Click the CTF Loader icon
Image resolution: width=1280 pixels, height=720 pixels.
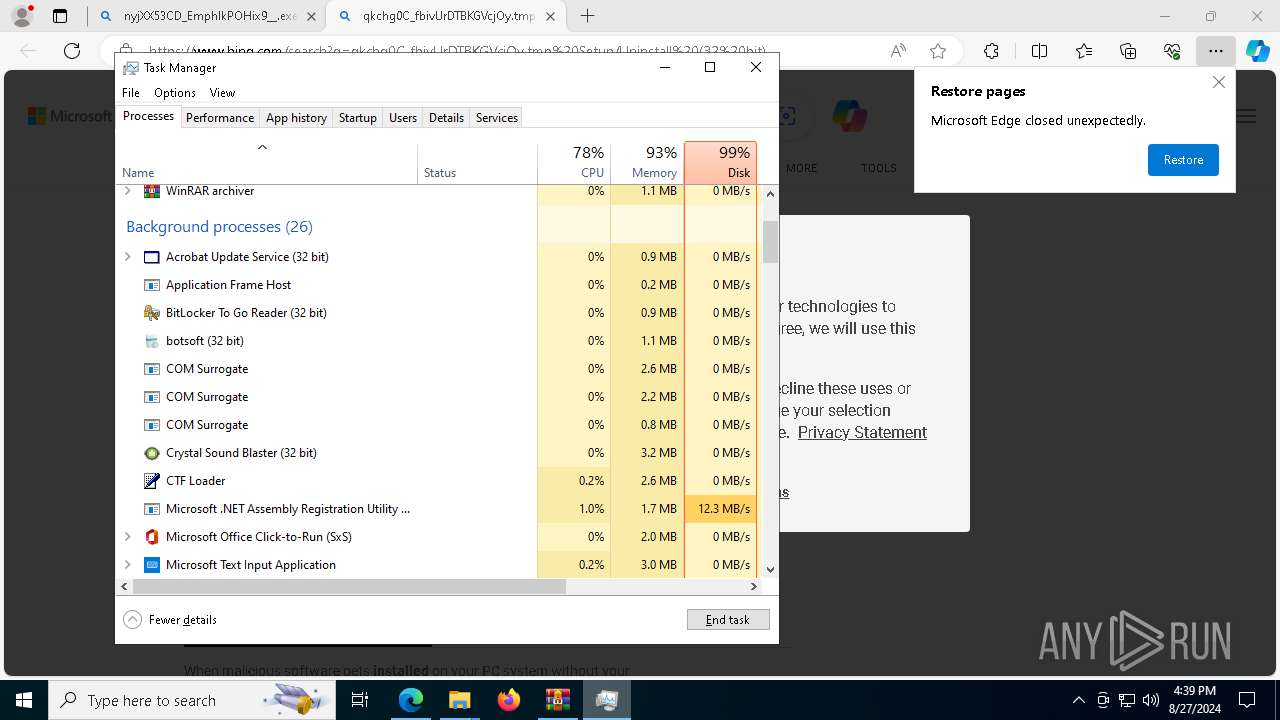pyautogui.click(x=152, y=481)
